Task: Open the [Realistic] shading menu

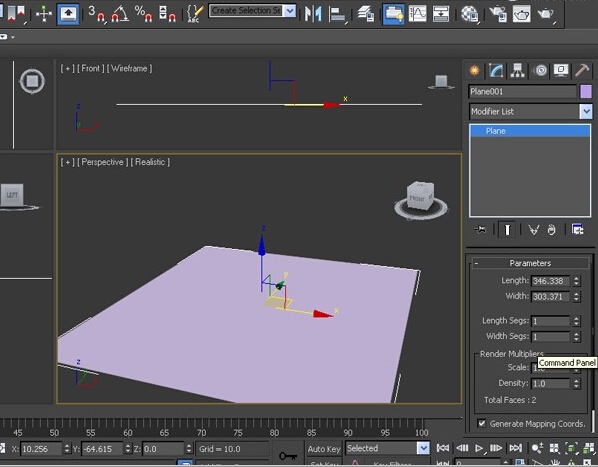Action: point(150,162)
